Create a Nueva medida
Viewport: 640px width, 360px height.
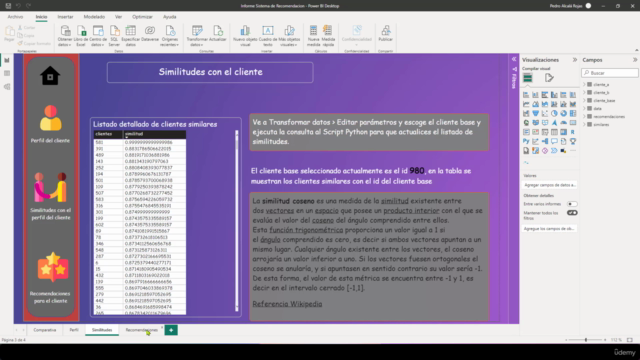pos(313,36)
